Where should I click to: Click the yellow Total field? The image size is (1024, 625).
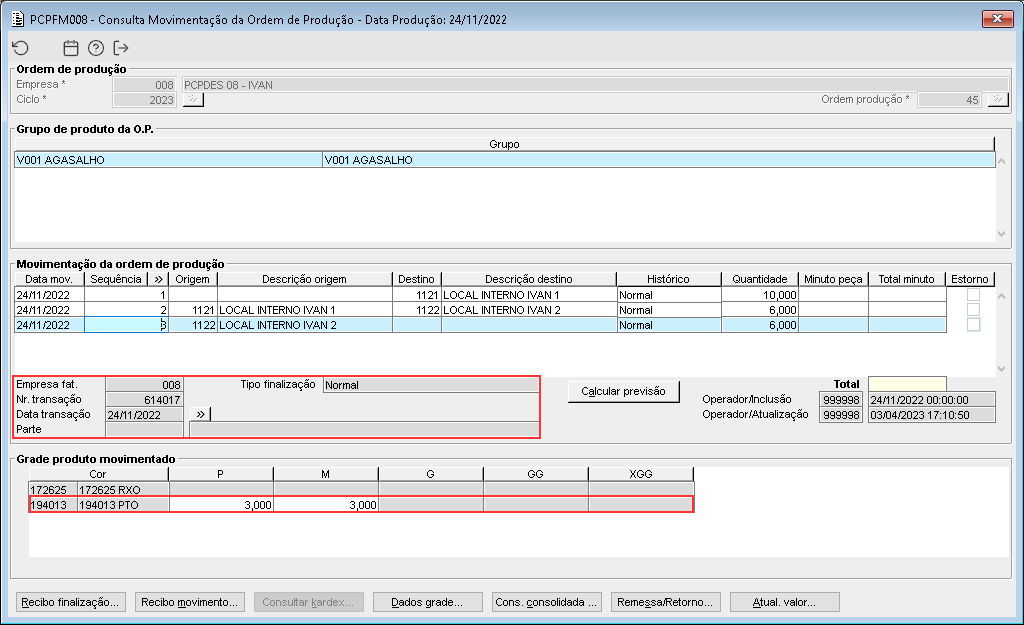pyautogui.click(x=907, y=384)
